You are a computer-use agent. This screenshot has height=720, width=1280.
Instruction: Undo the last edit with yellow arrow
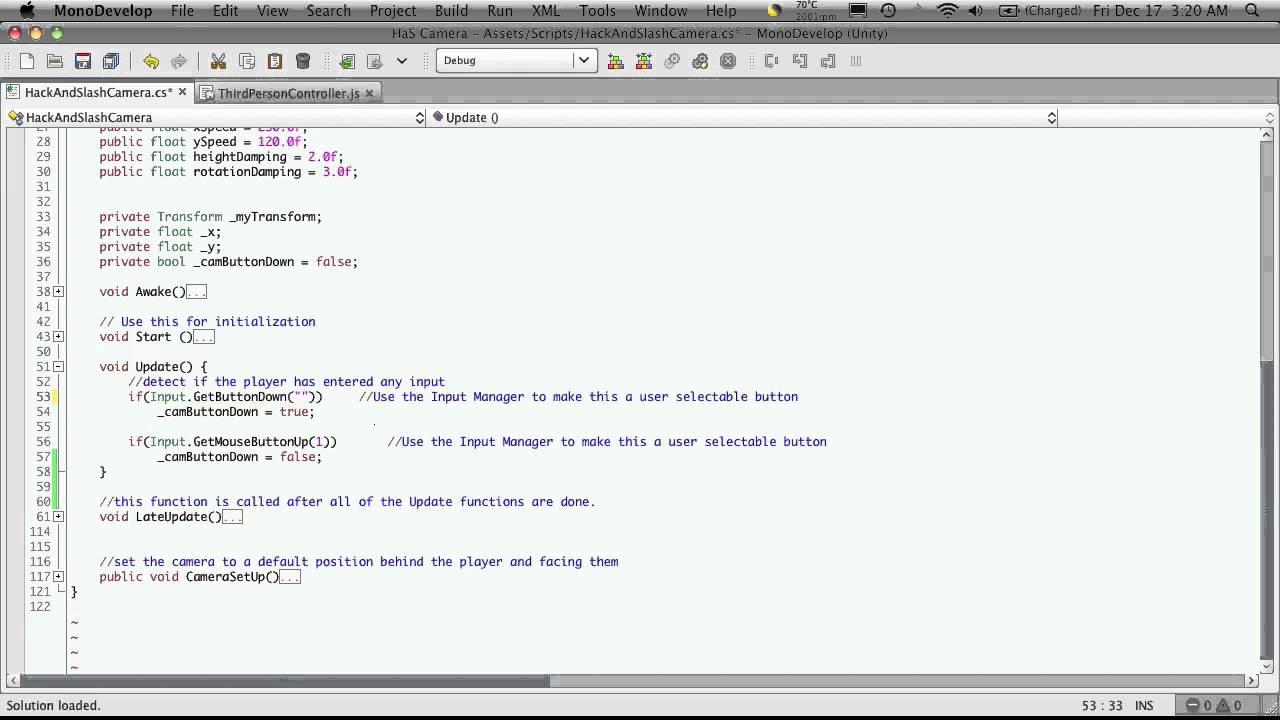(151, 61)
